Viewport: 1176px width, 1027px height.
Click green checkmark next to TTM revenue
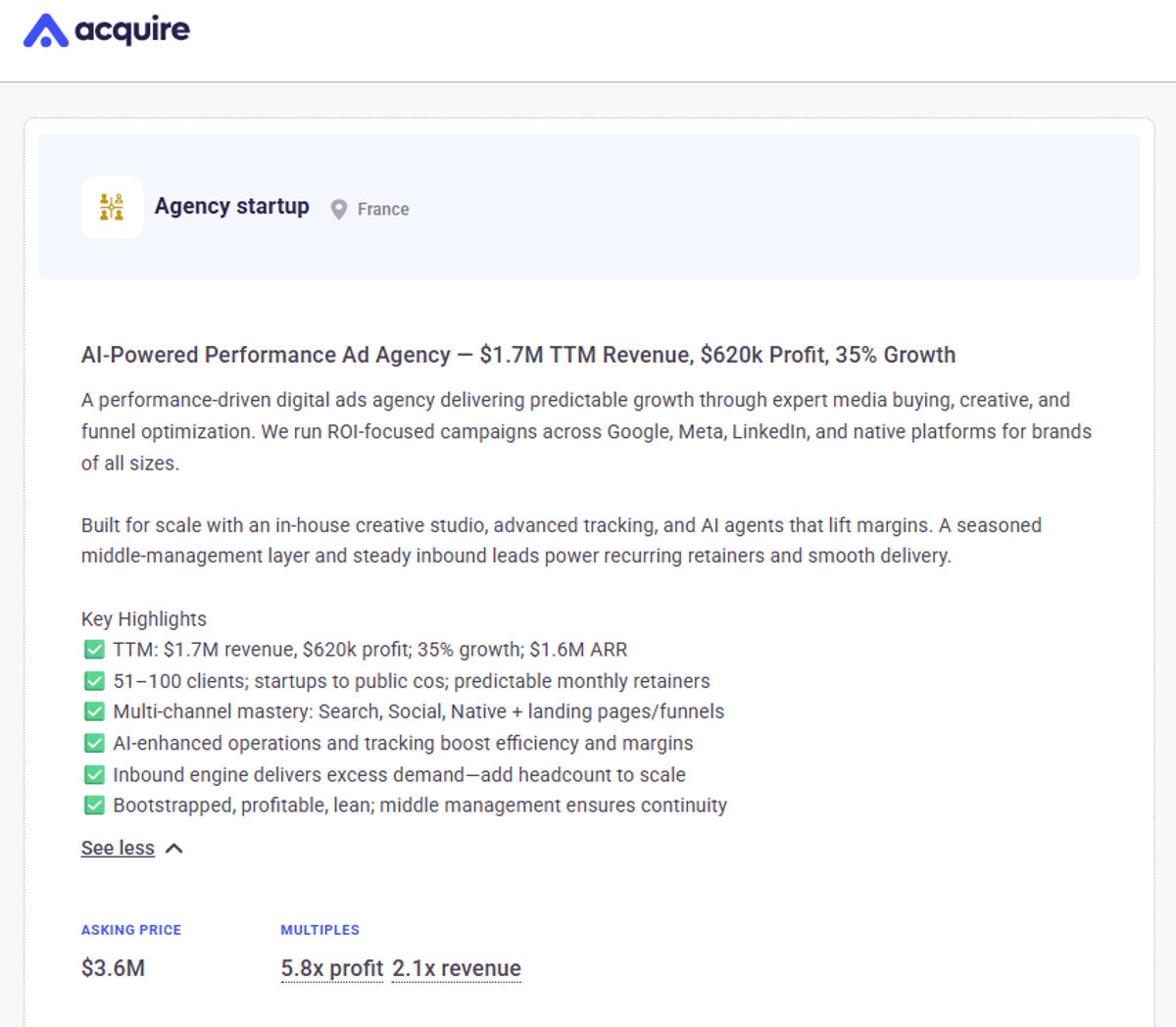[x=94, y=650]
